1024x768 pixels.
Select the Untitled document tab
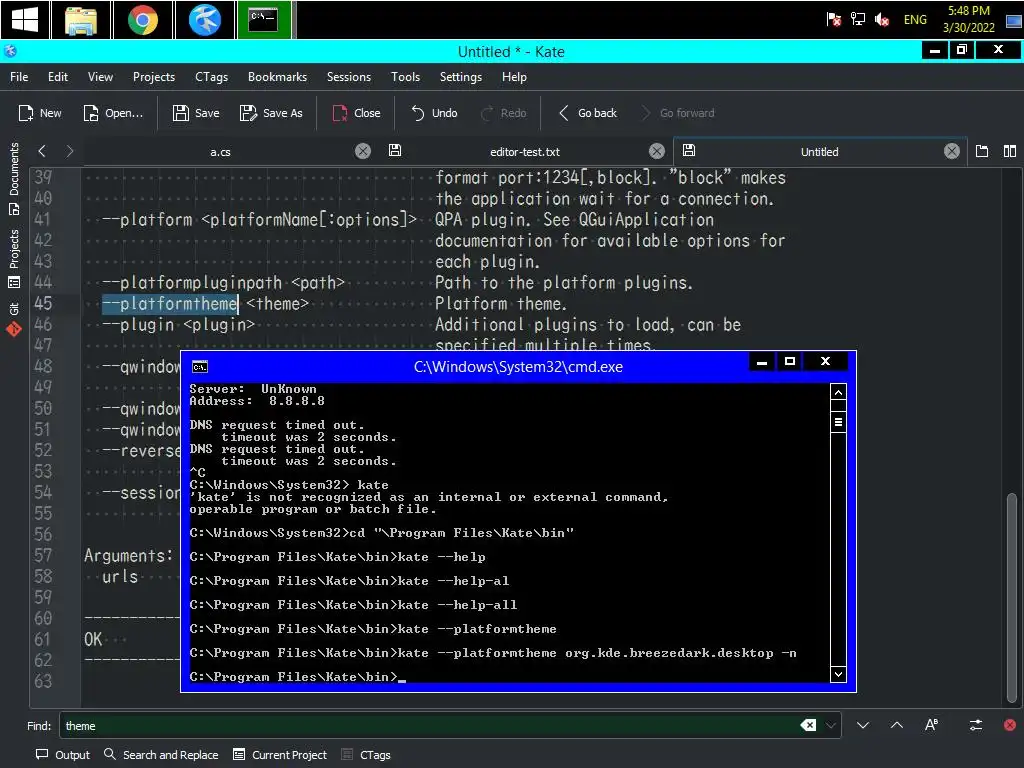click(820, 152)
